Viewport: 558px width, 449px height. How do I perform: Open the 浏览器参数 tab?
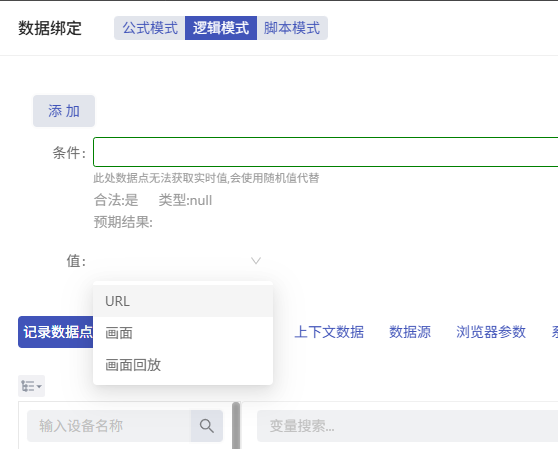point(491,332)
